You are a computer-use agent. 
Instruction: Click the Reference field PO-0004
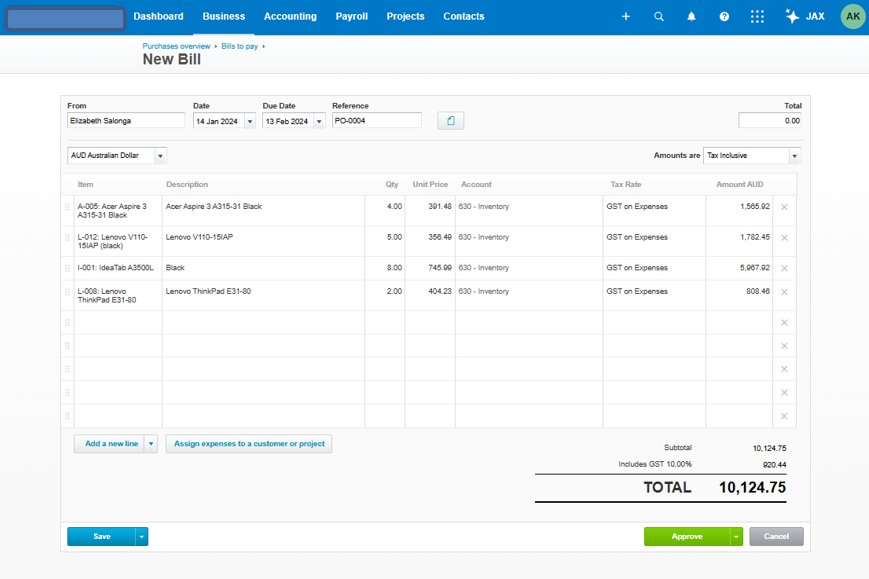click(x=377, y=121)
